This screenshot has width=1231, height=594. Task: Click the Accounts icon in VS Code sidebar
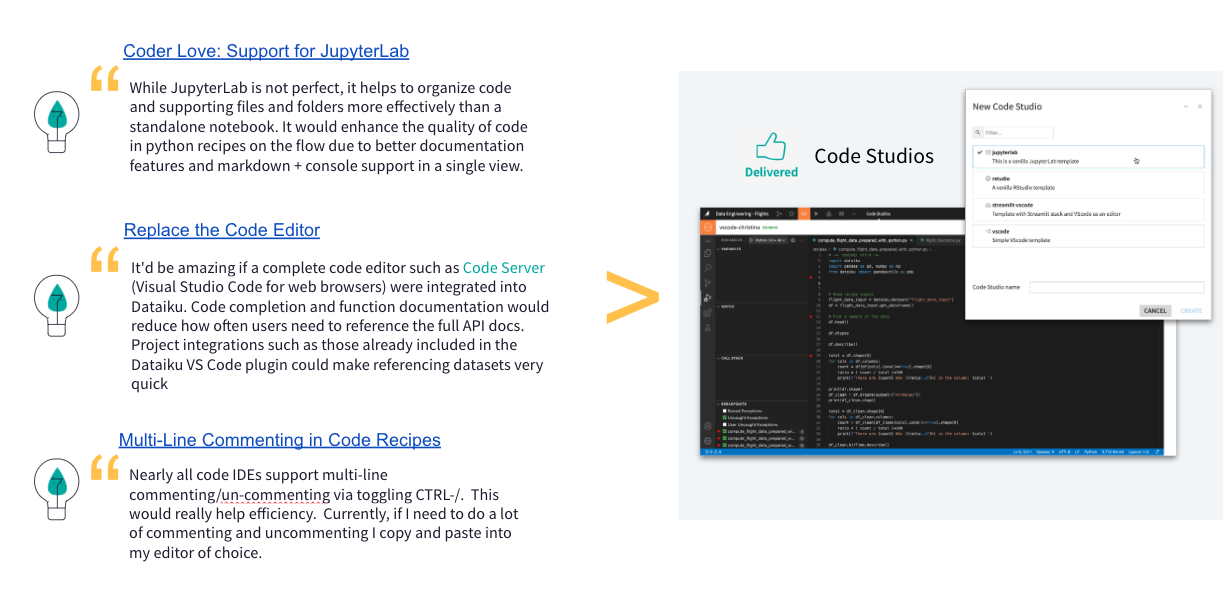click(708, 426)
